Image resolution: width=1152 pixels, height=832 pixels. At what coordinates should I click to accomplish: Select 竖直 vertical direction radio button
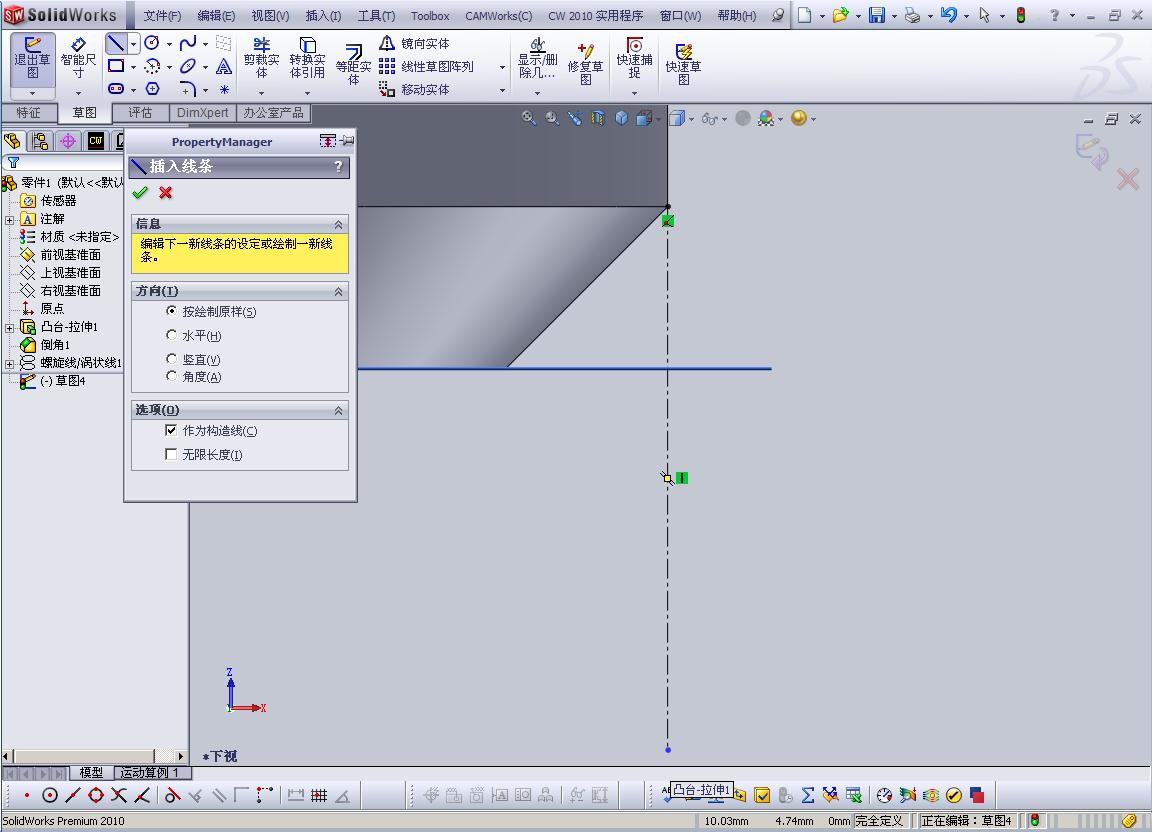(171, 359)
